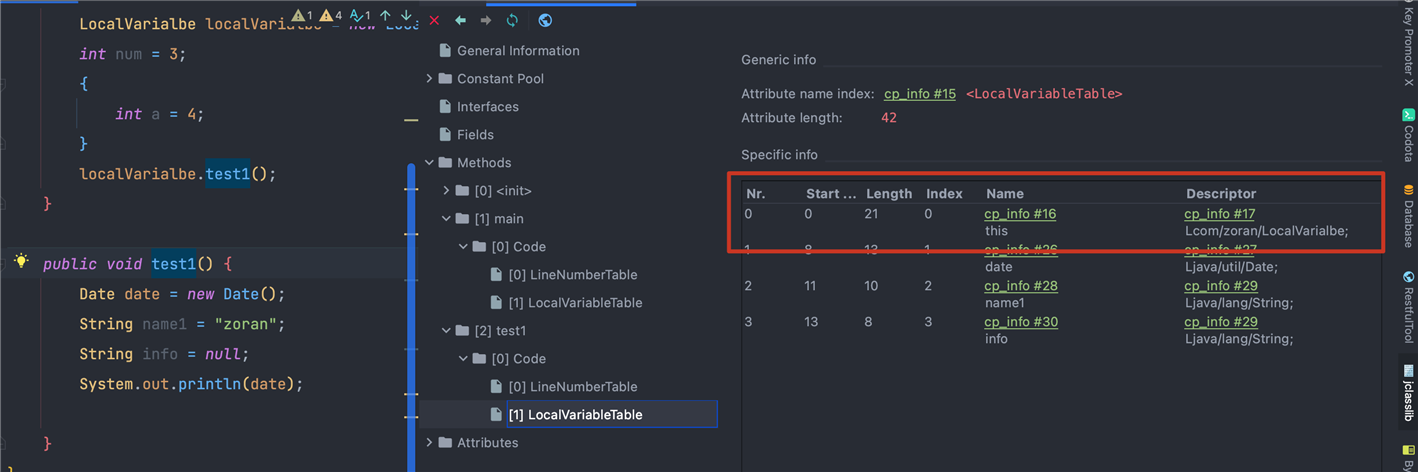Click the light bulb quick-fix icon

pos(21,262)
